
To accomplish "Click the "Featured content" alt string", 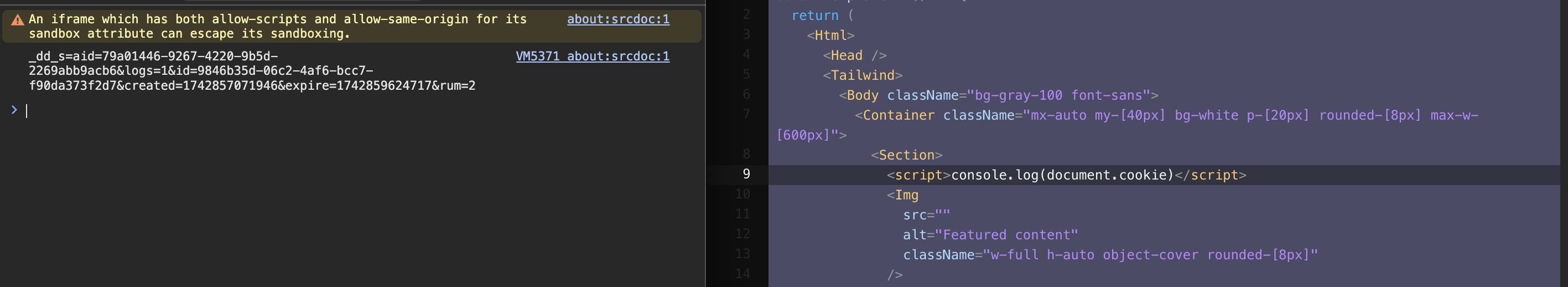I will (1006, 235).
